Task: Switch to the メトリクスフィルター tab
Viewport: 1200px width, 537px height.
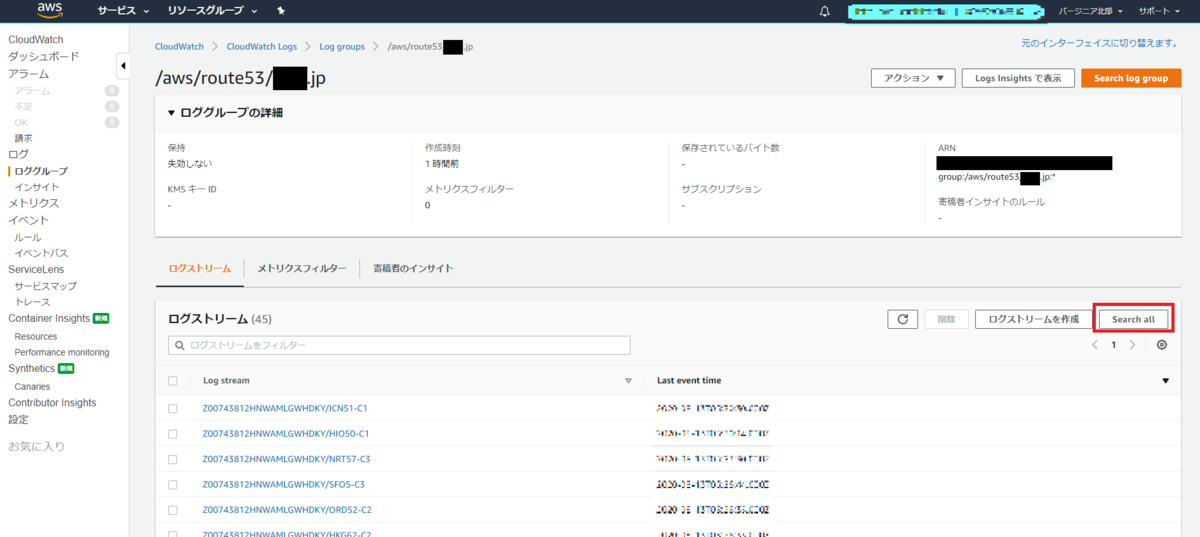Action: pos(302,268)
